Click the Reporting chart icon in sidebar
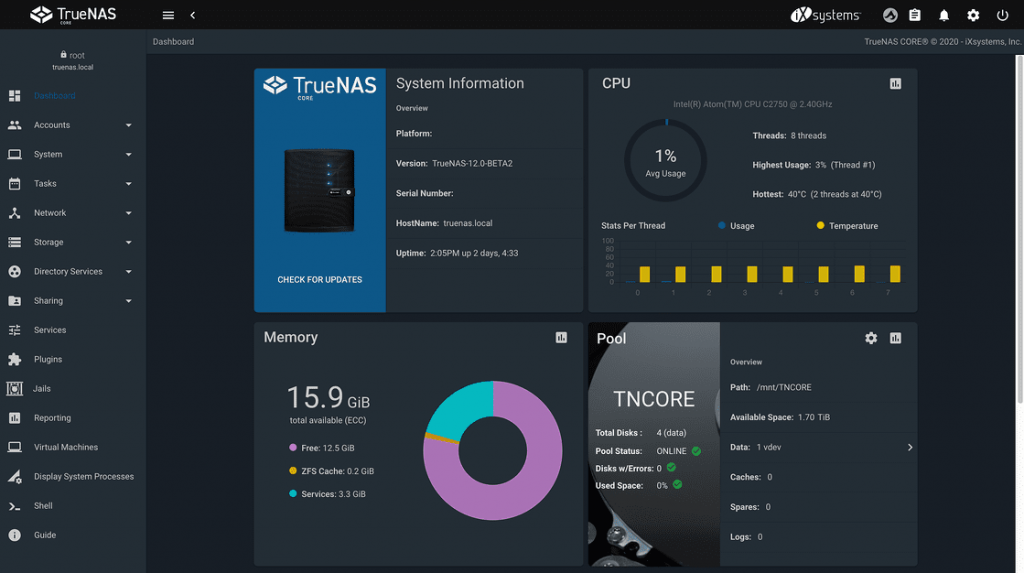 click(14, 418)
